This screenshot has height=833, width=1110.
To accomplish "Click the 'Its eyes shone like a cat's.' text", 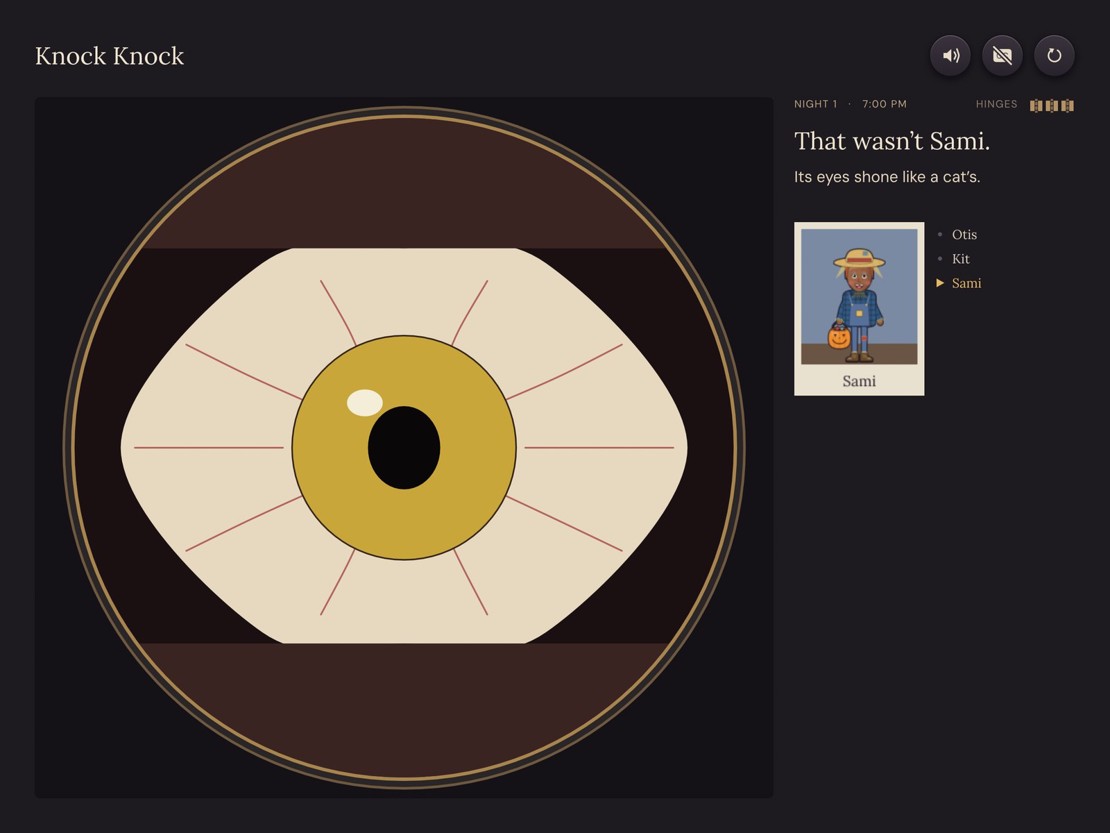I will tap(887, 177).
